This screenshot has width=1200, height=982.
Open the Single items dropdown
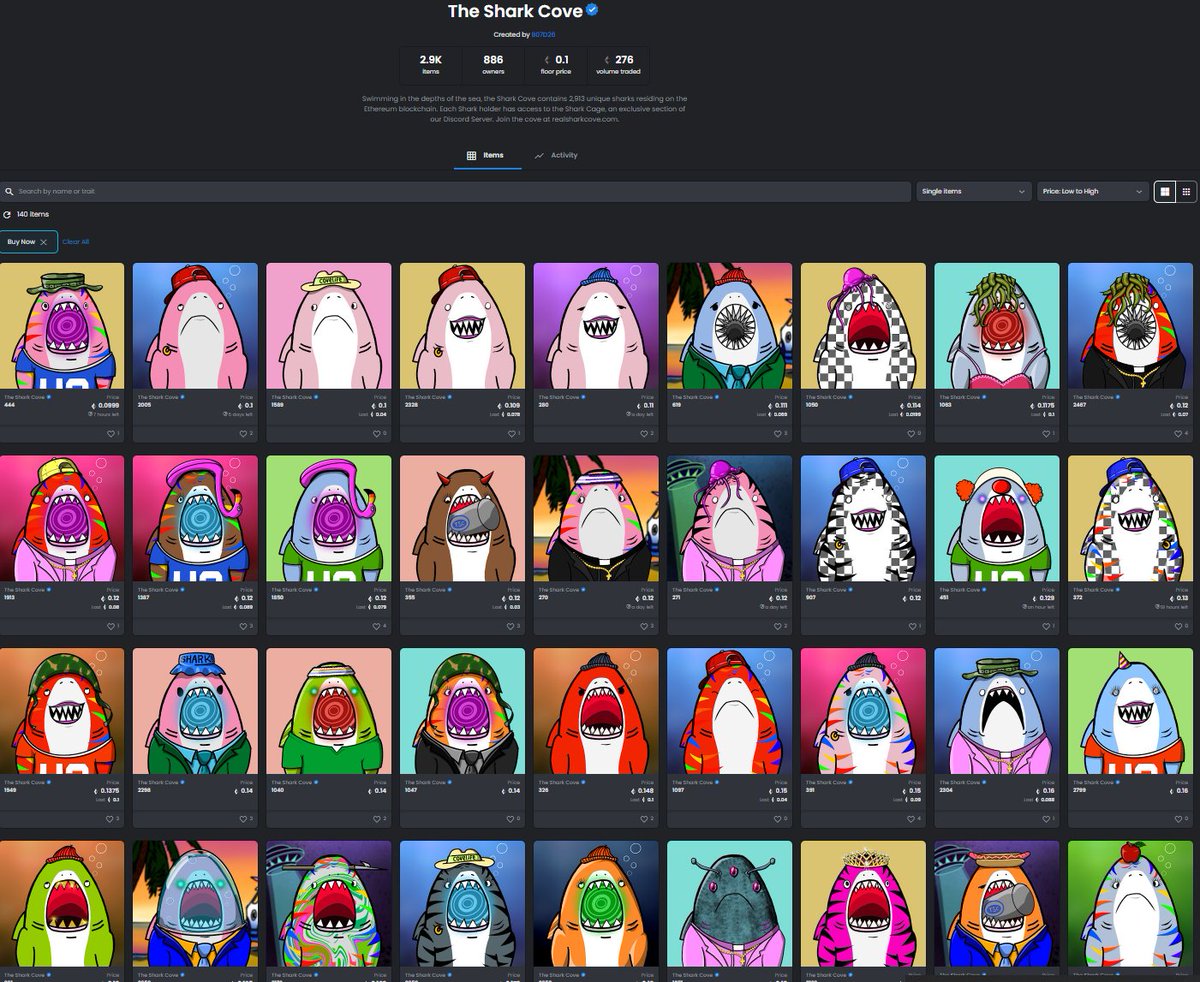point(974,191)
